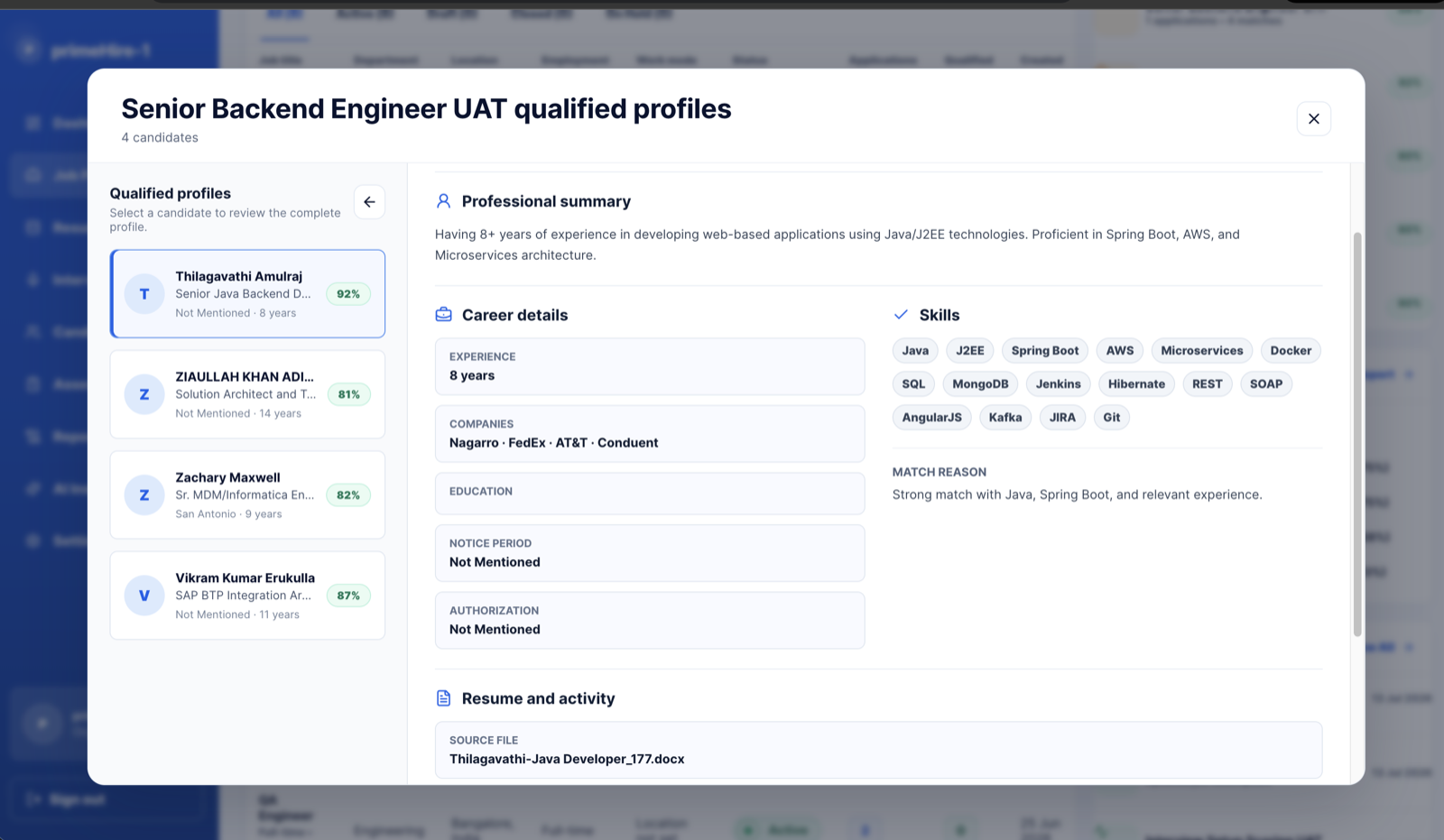
Task: Open Vikram Kumar Erukulla profile
Action: pyautogui.click(x=247, y=595)
